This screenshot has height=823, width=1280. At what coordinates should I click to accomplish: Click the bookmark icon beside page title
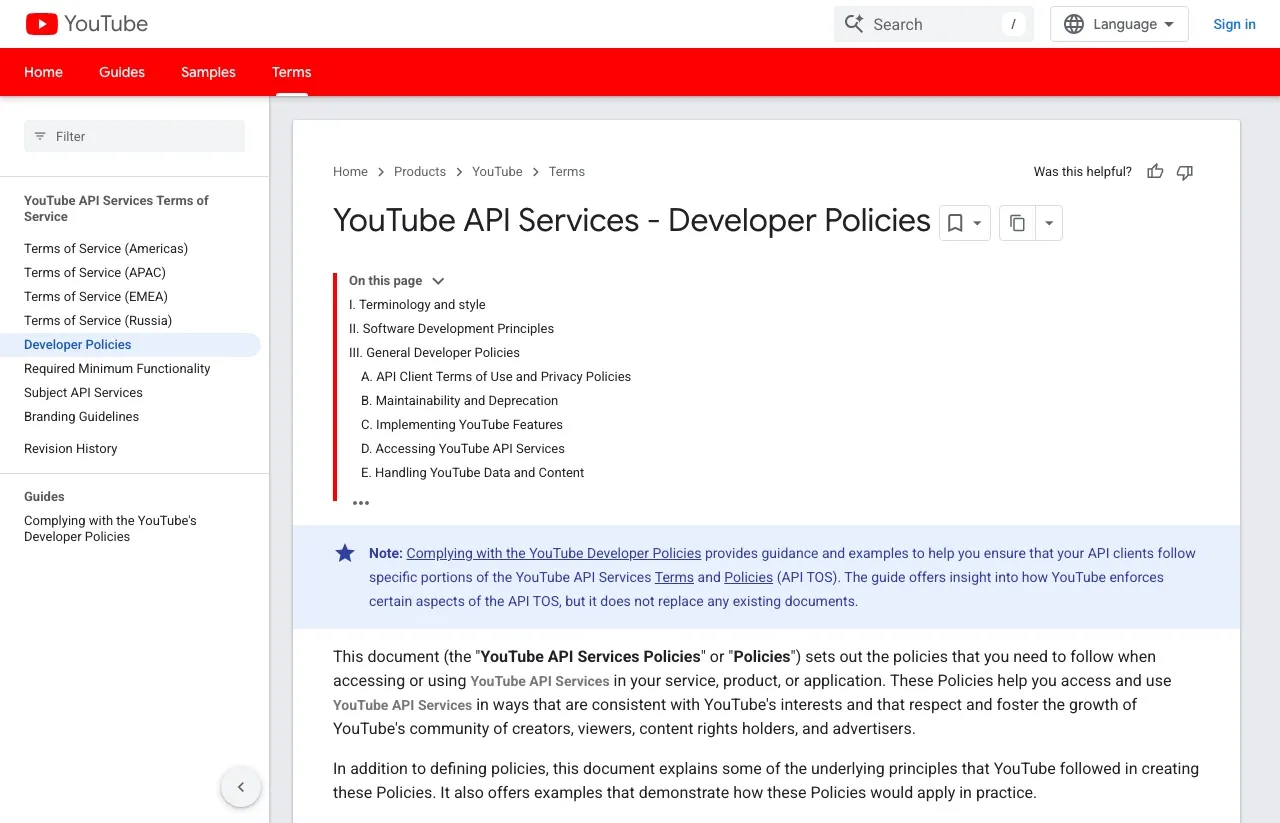[955, 223]
